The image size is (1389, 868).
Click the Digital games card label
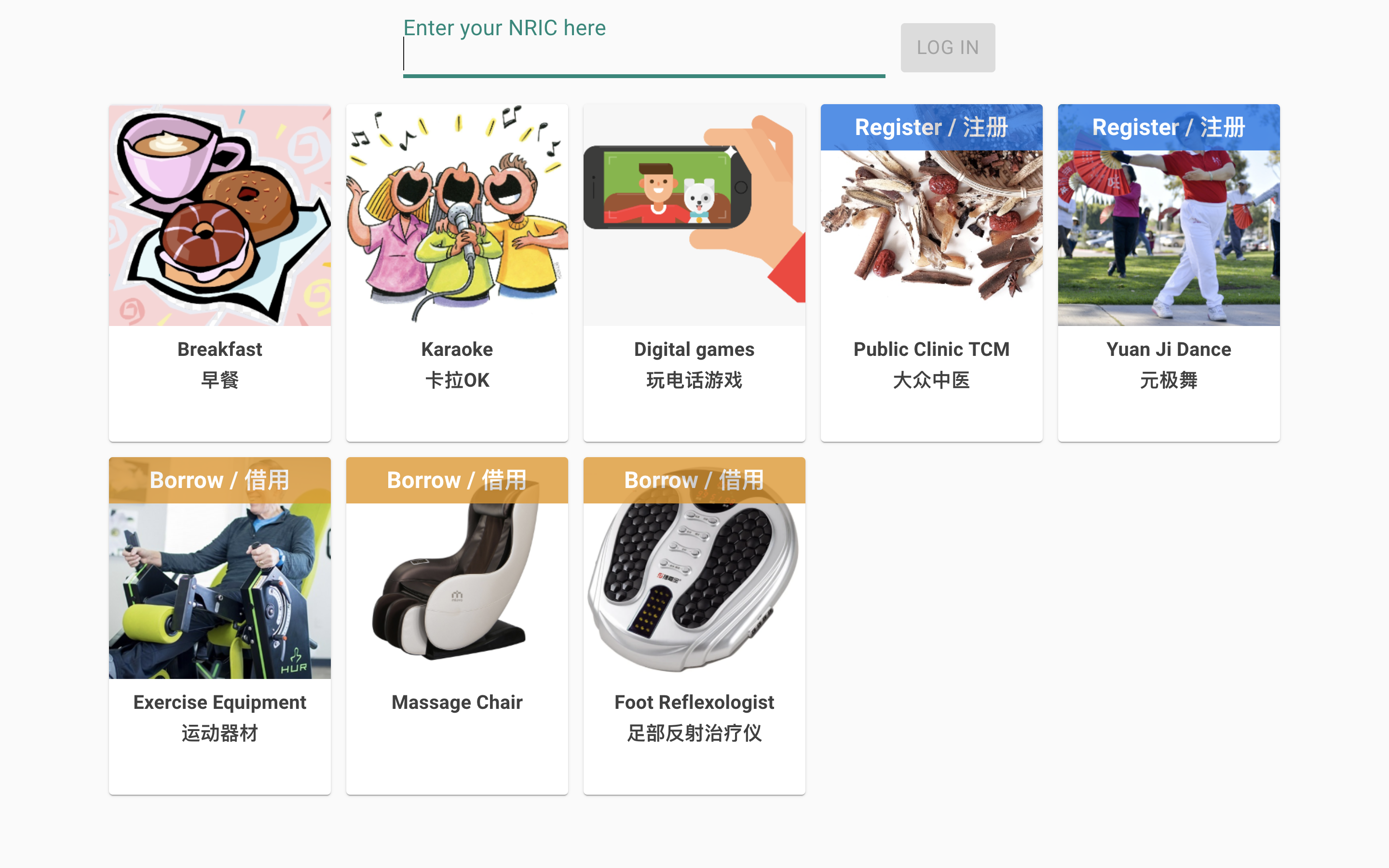coord(694,350)
